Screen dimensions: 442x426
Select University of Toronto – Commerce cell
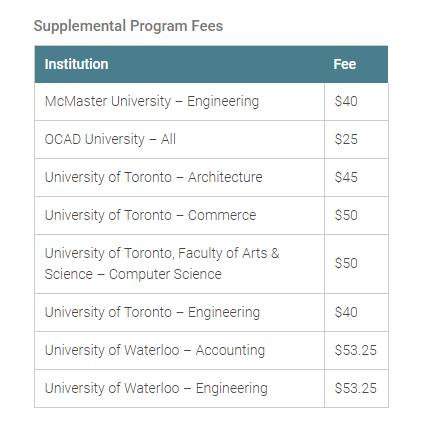179,215
